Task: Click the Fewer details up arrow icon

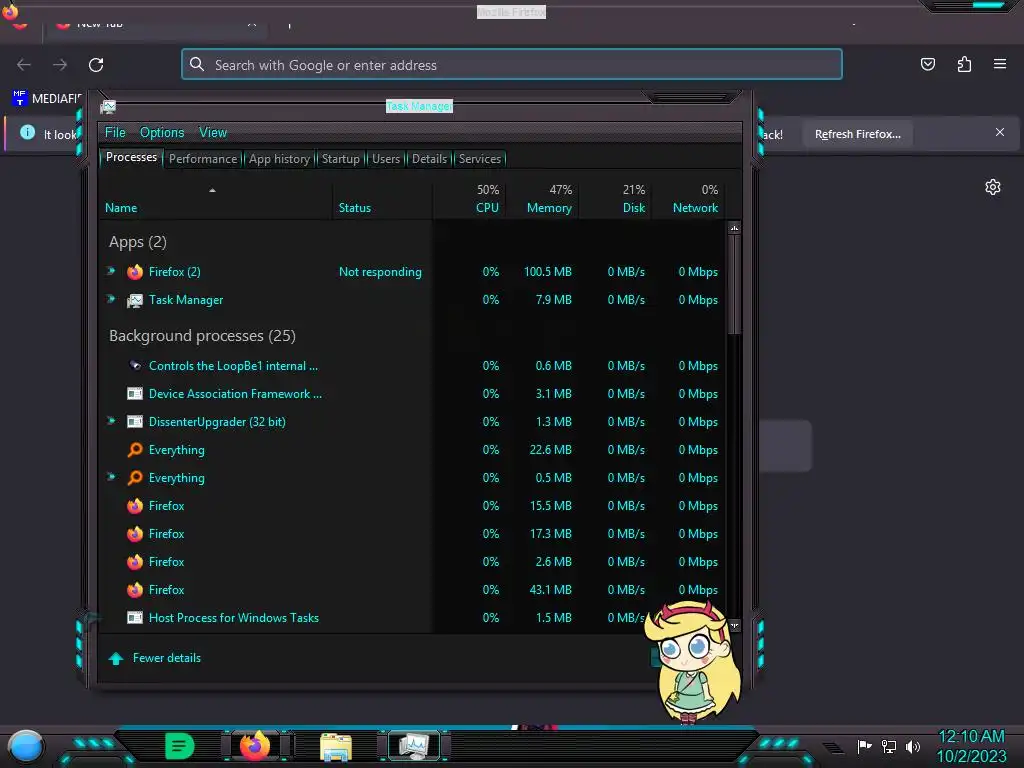Action: point(116,658)
